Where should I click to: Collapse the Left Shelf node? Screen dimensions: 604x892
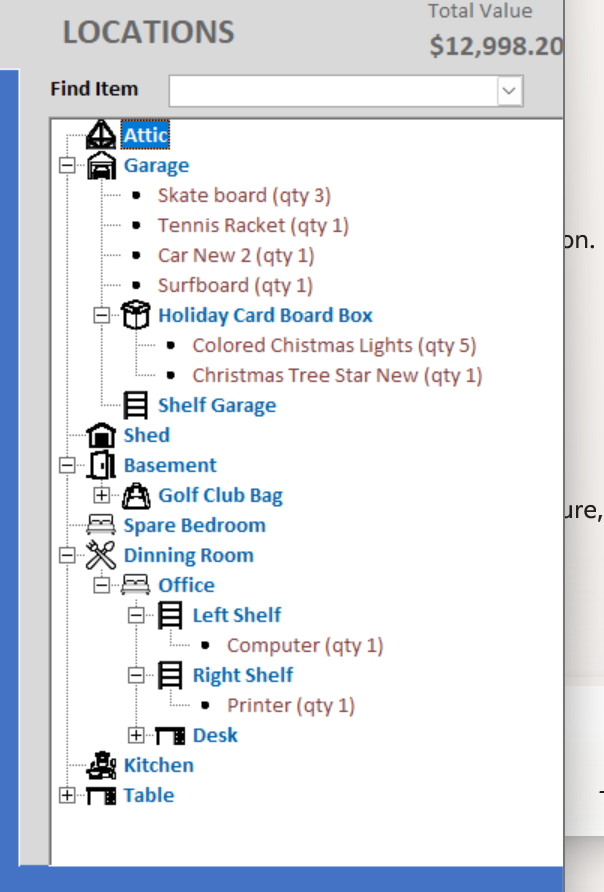coord(136,616)
